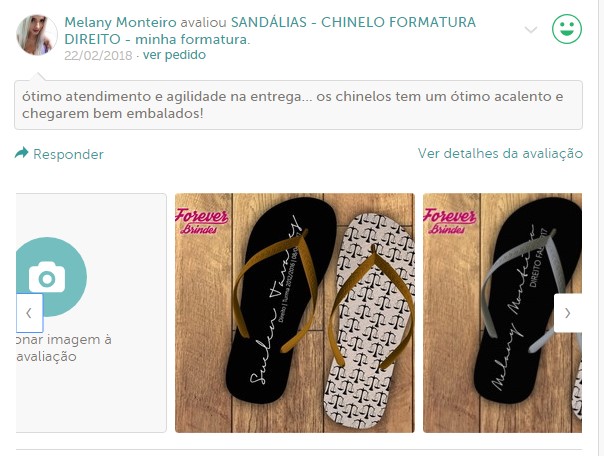Go to next image with right arrow
The height and width of the screenshot is (456, 604).
(568, 313)
